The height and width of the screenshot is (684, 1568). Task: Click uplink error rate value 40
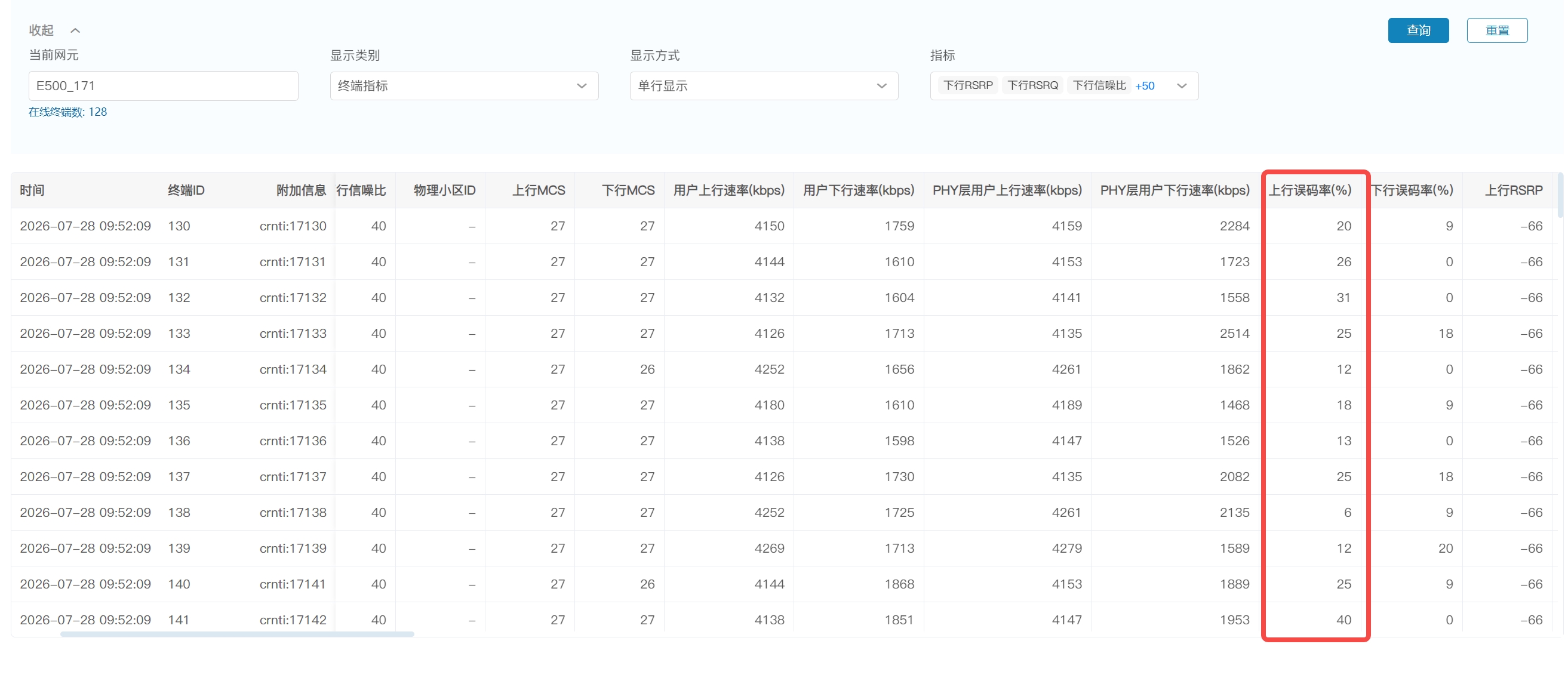point(1343,620)
